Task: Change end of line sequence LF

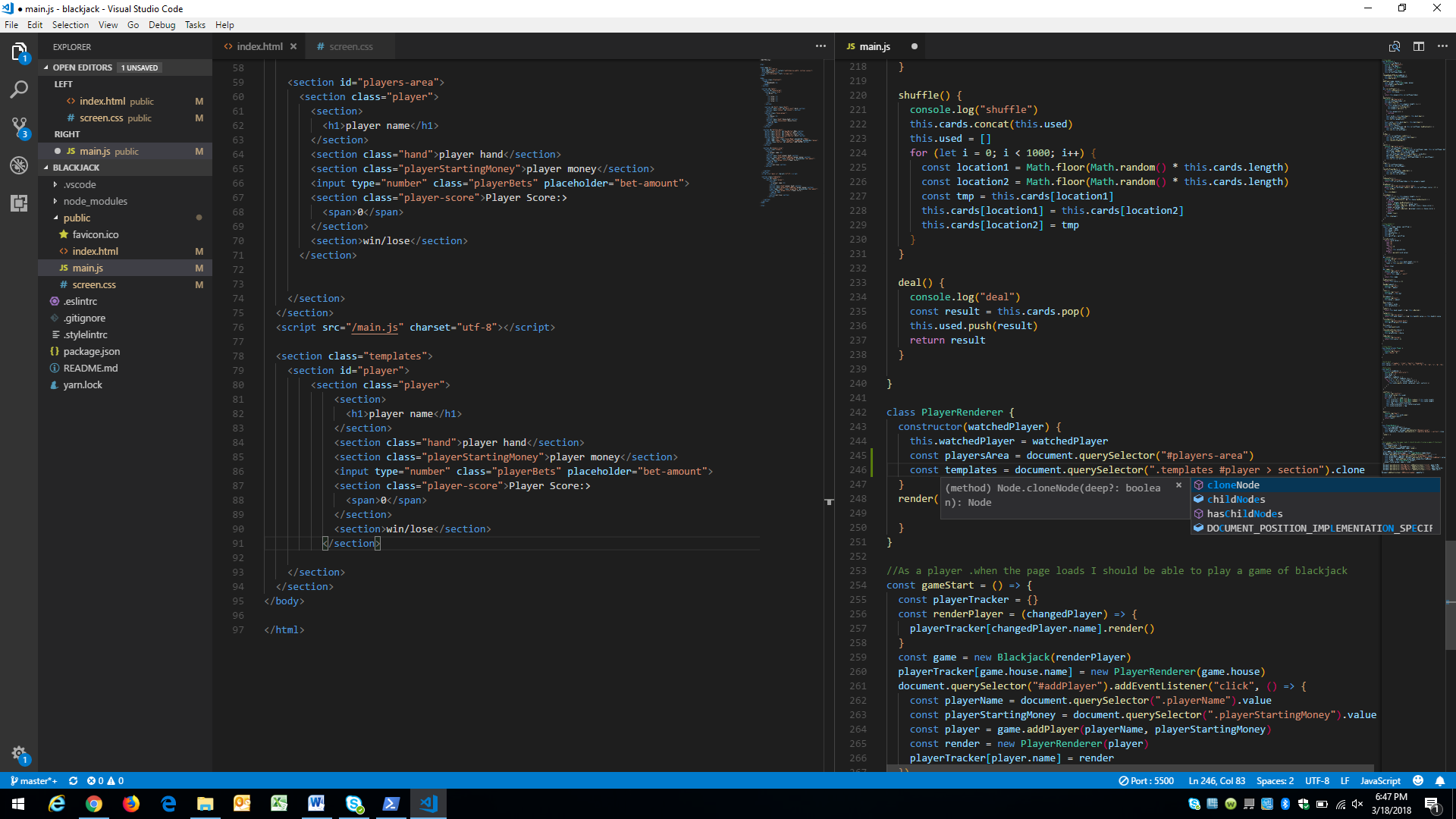Action: [1345, 780]
